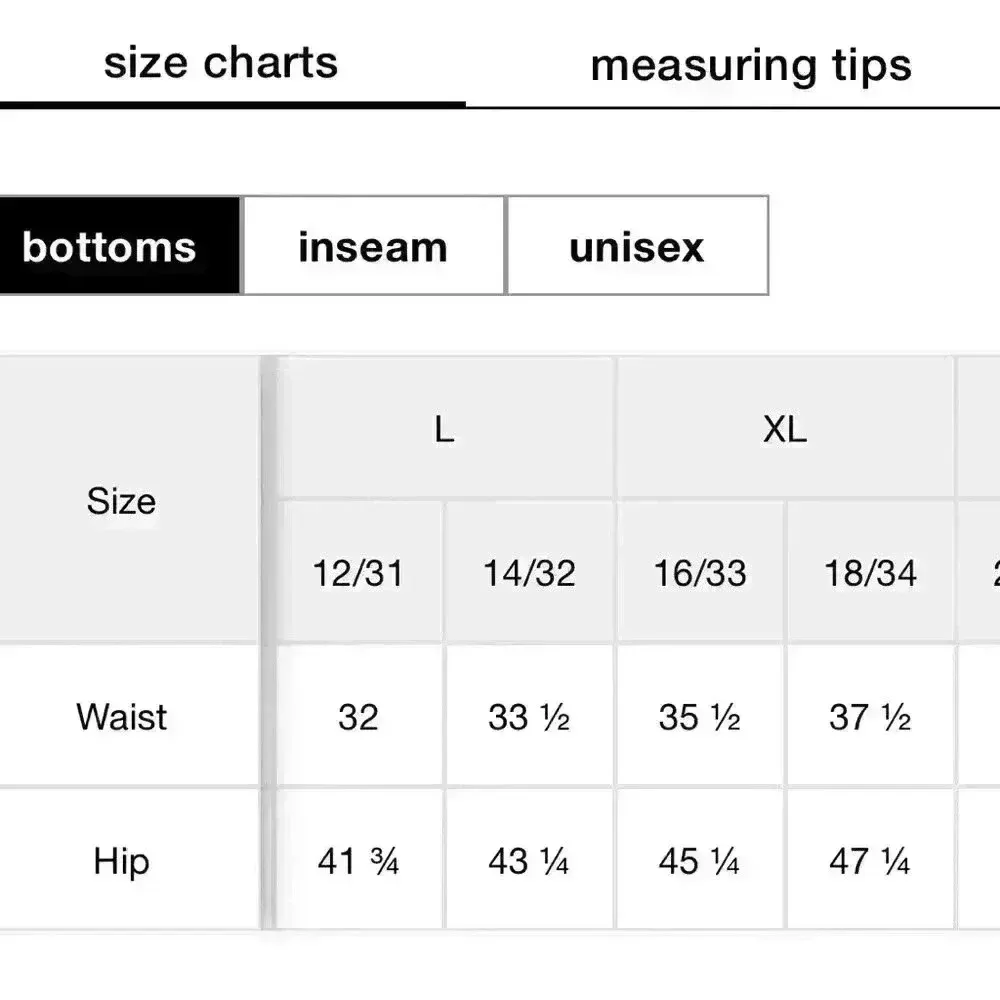1000x1000 pixels.
Task: Click the waist value 32
Action: (x=358, y=717)
